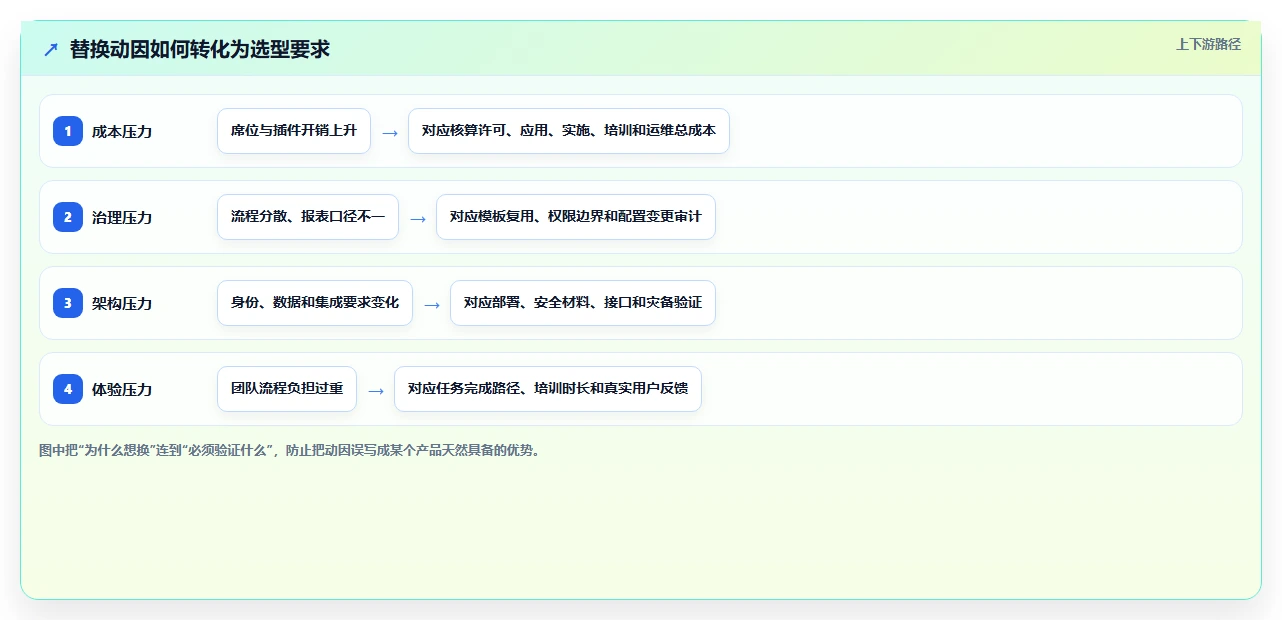Click the 对应核算许可、应用、实施、培训和运维总成本 chip
The image size is (1282, 620).
pos(569,131)
